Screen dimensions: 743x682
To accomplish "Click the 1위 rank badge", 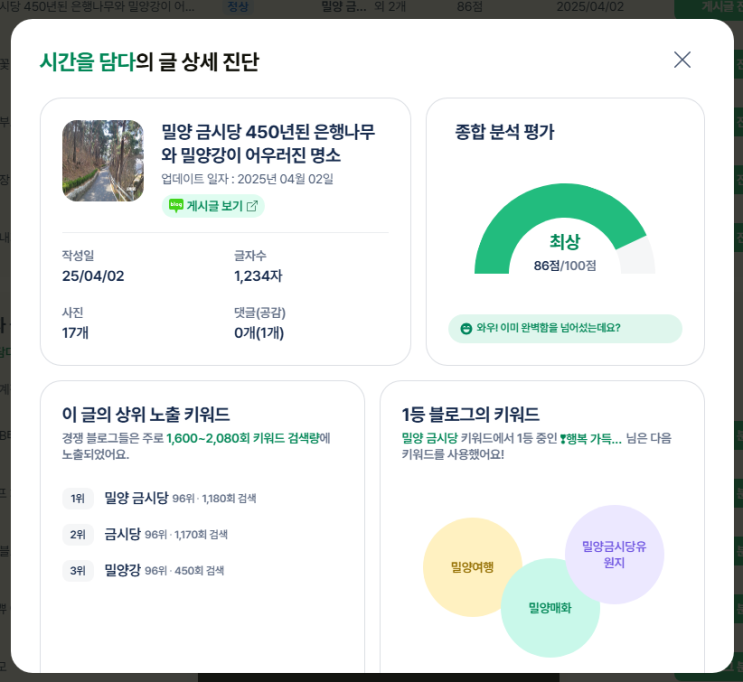I will click(78, 498).
